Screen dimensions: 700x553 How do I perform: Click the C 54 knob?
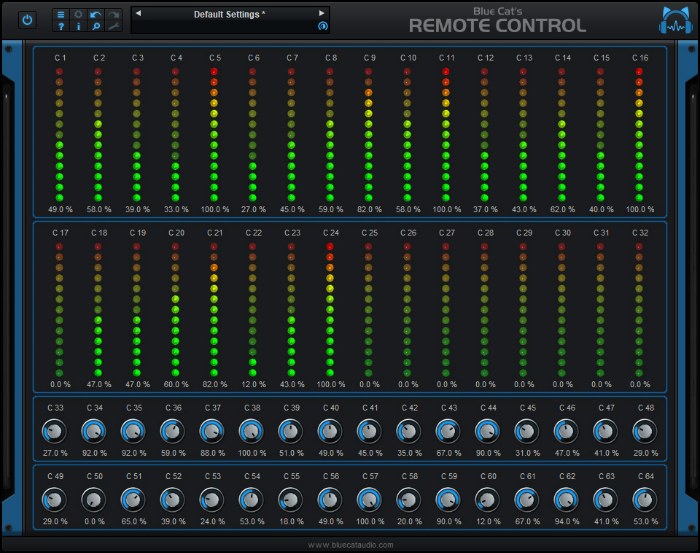(251, 500)
